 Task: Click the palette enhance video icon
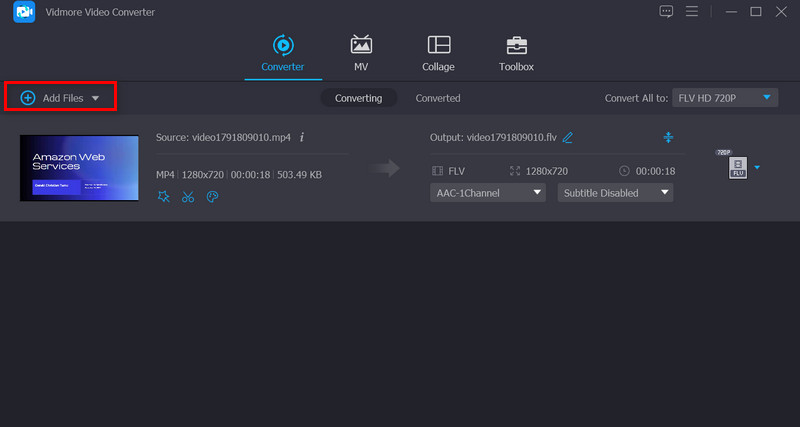(x=212, y=197)
